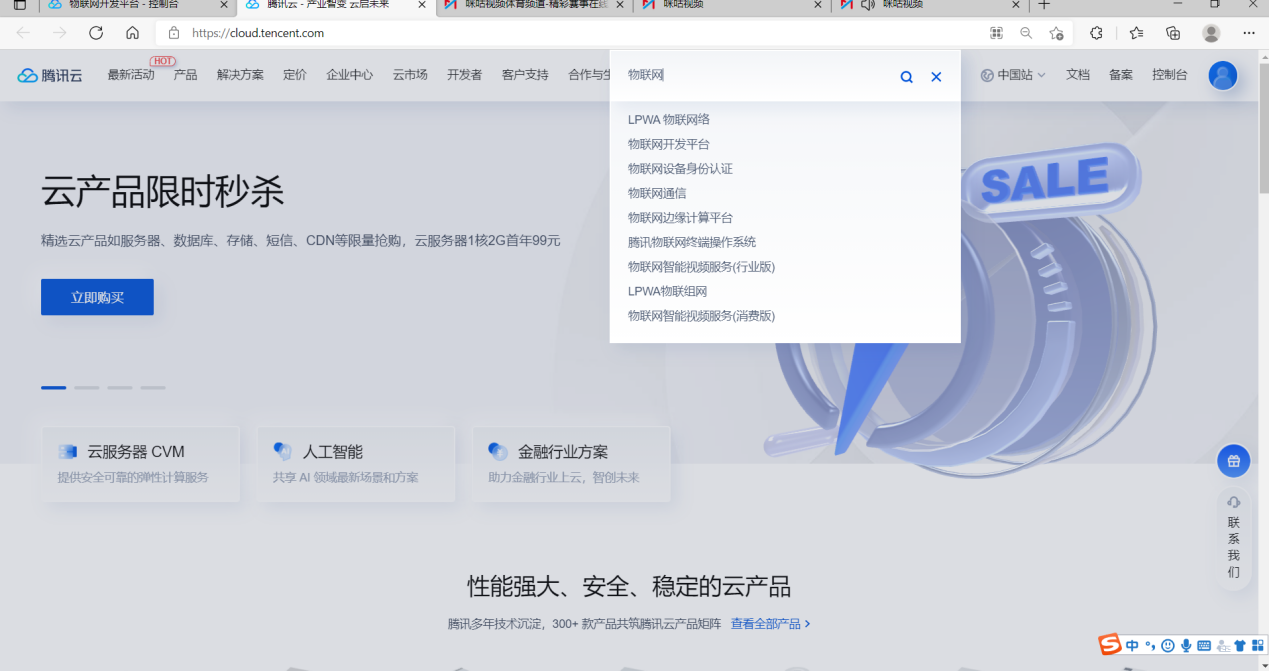Select the first blue carousel indicator
1269x671 pixels.
[54, 387]
